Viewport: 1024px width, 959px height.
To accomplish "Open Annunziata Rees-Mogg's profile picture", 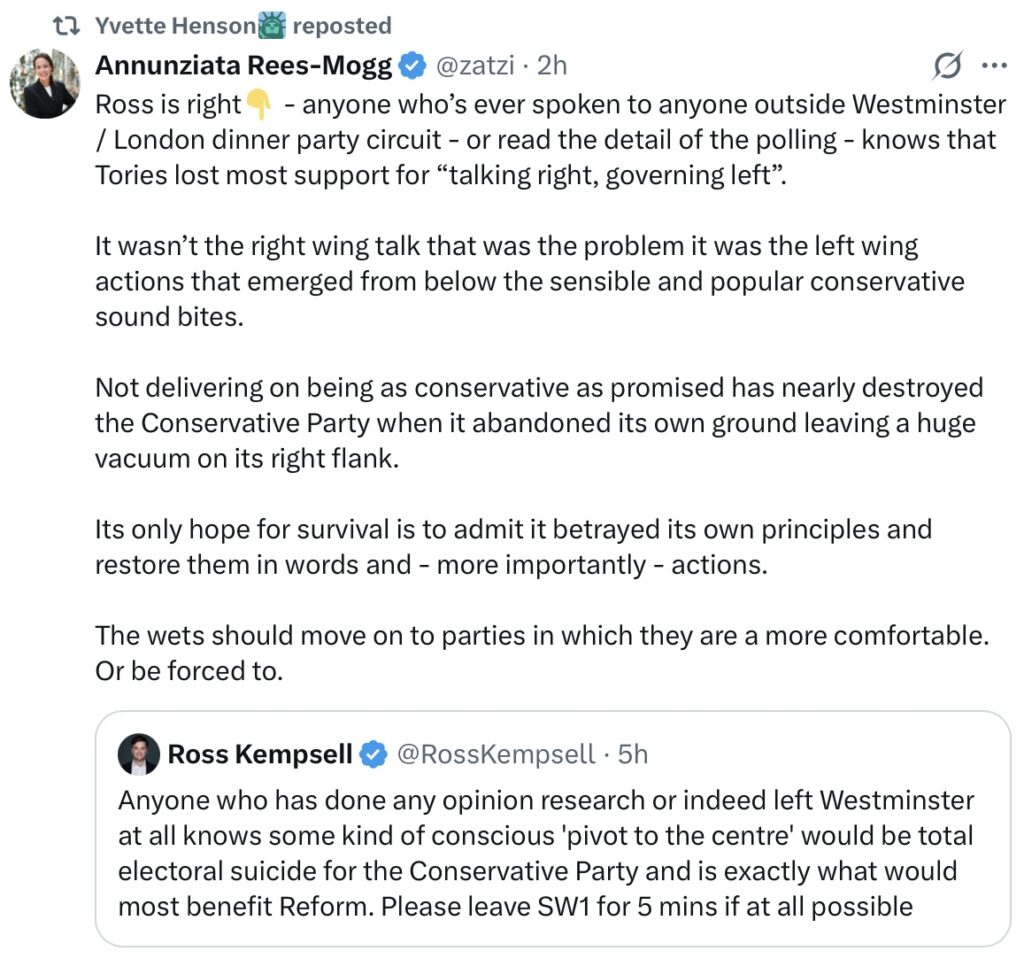I will (44, 83).
